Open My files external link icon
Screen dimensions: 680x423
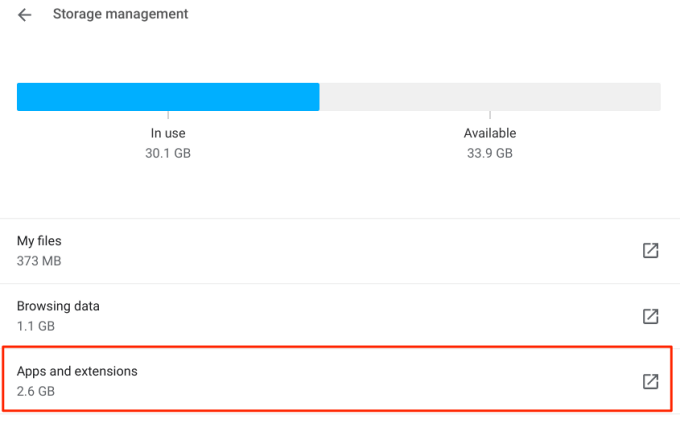650,251
